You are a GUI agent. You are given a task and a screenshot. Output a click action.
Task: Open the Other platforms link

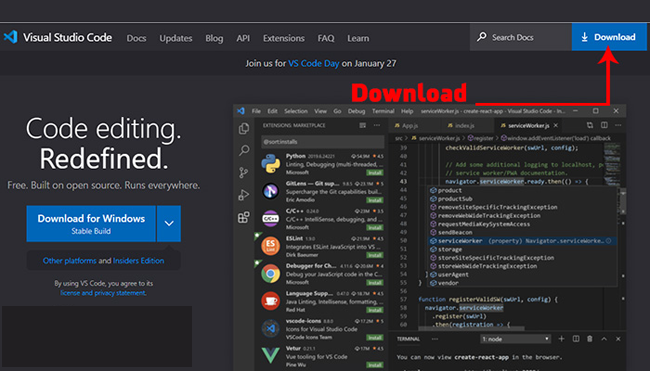69,261
